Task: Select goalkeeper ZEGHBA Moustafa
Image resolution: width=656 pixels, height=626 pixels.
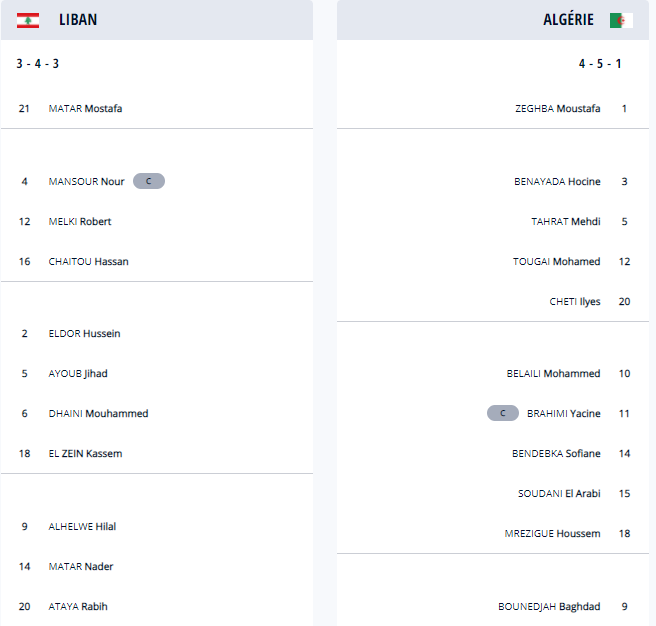Action: (557, 108)
